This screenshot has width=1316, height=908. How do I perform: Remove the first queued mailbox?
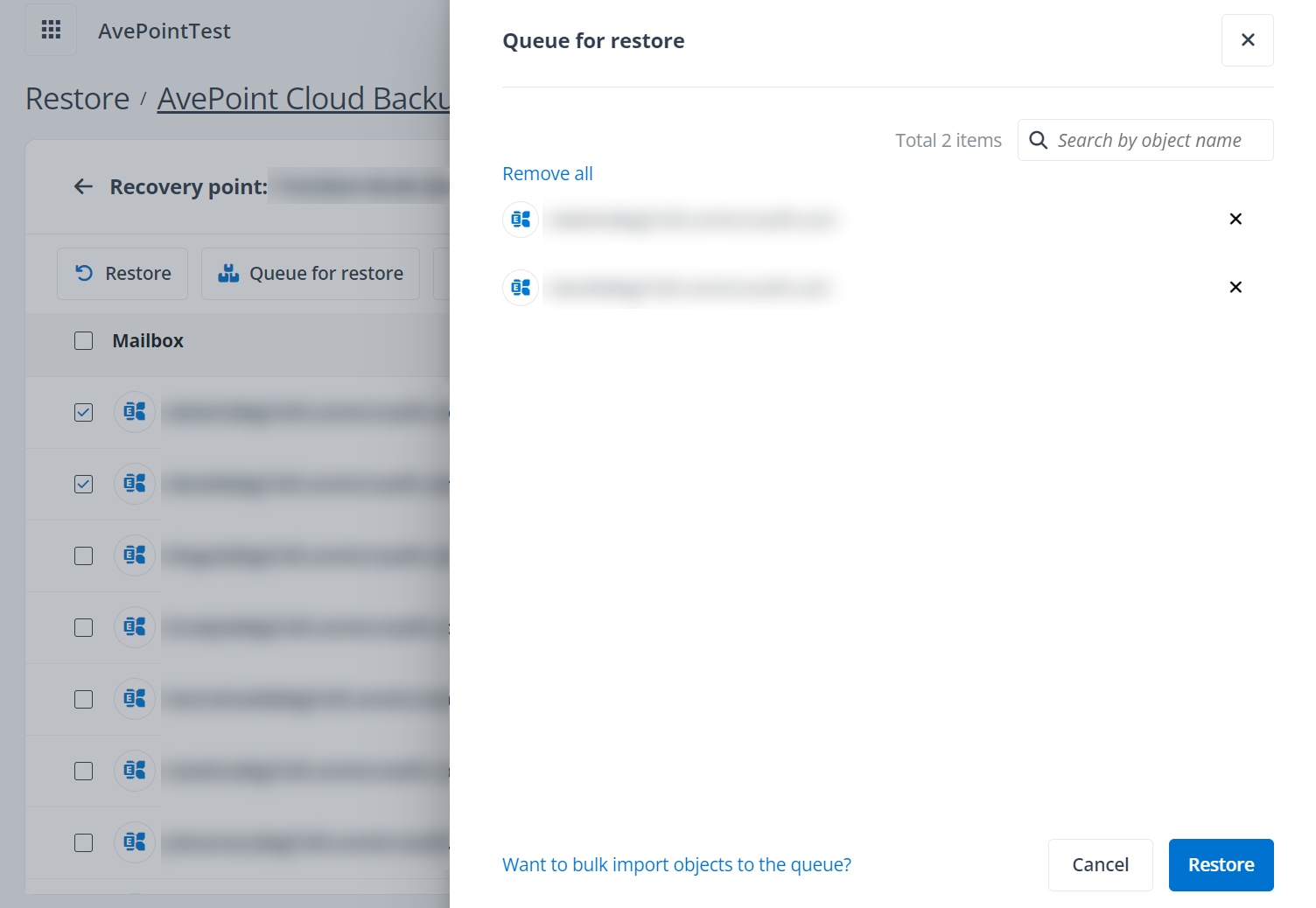click(x=1235, y=219)
